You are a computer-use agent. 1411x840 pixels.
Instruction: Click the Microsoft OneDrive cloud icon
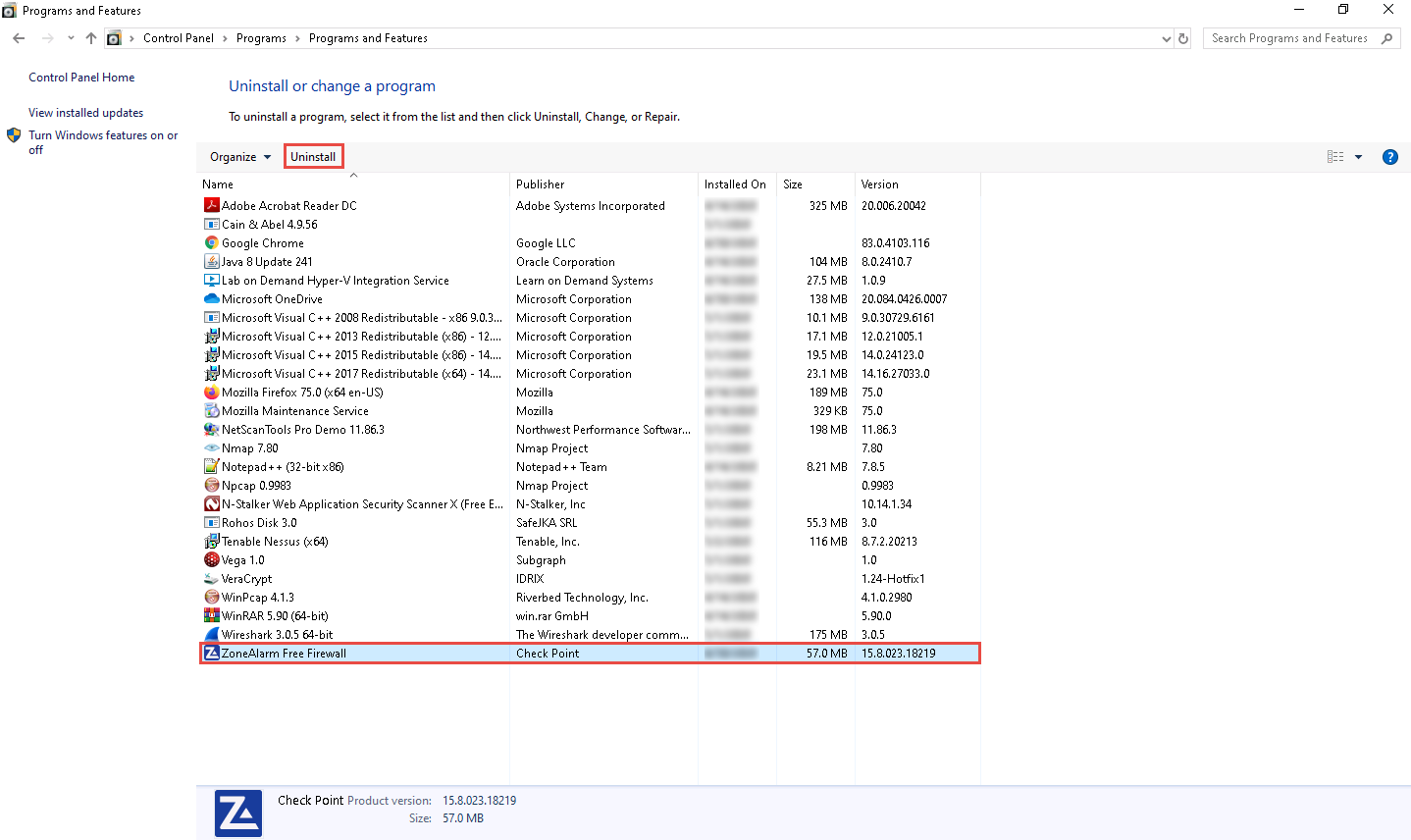pyautogui.click(x=211, y=298)
